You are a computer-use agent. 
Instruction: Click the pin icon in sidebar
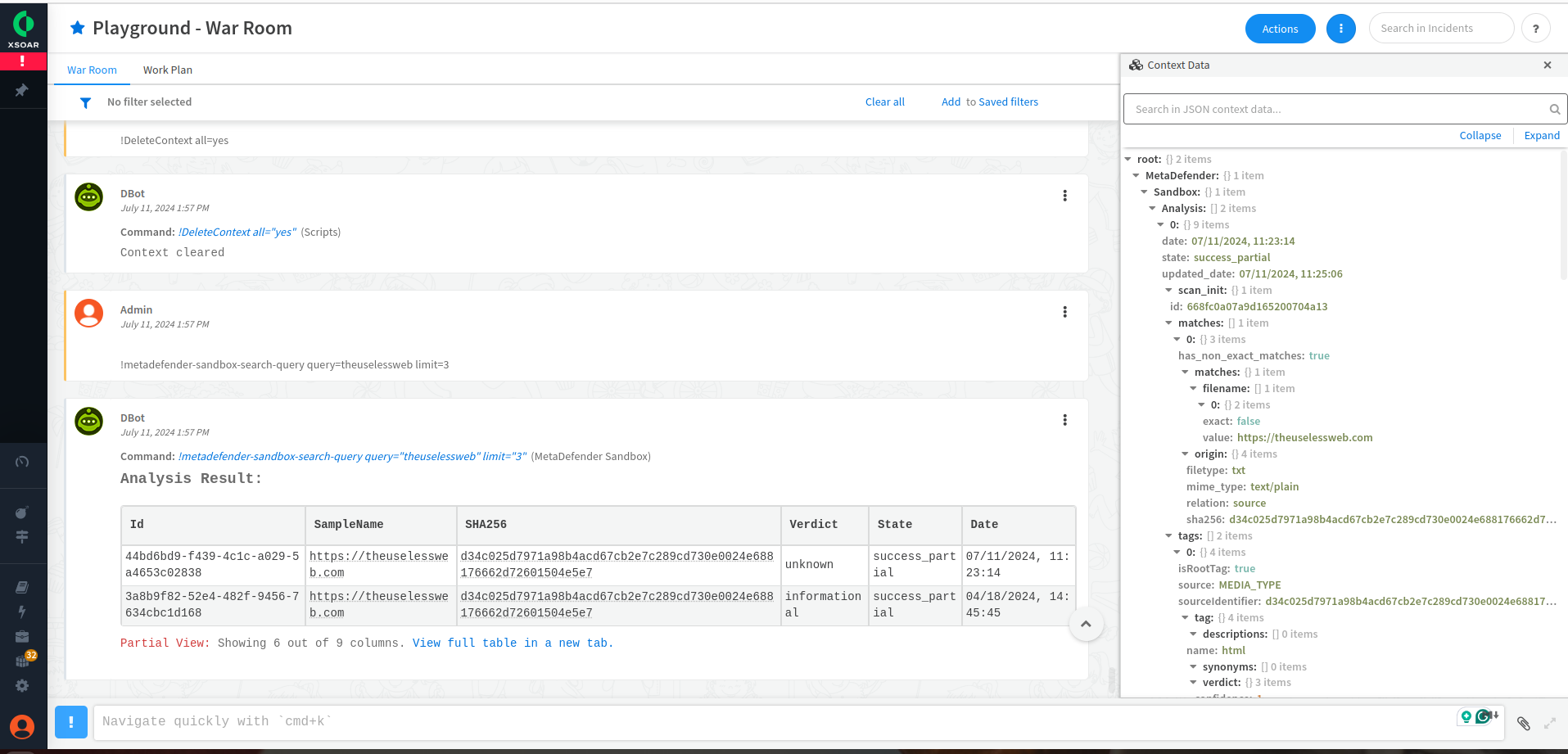22,90
